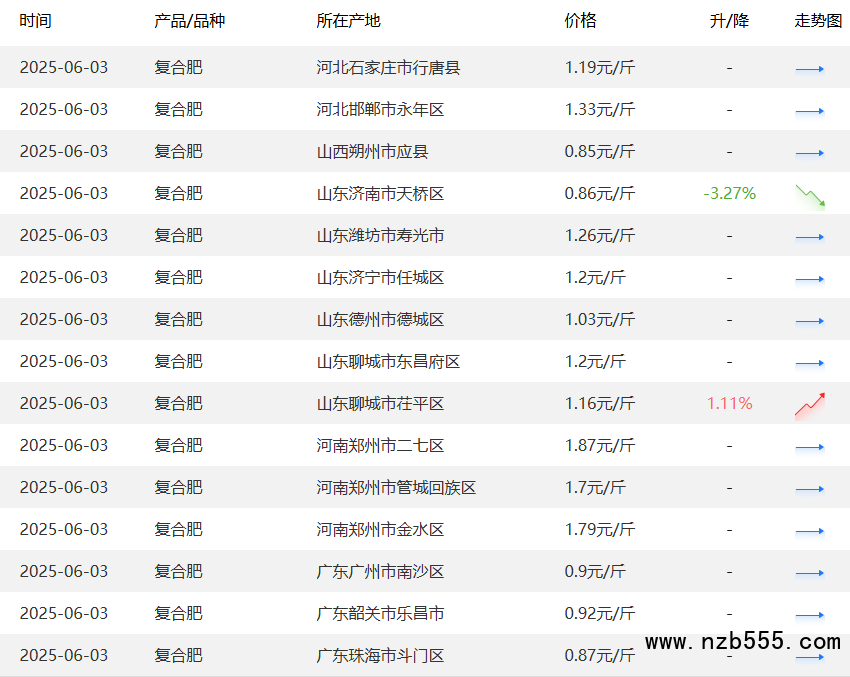Open trend icon for 山东潍坊市寿光市 row
Screen dimensions: 850x677
coord(810,237)
